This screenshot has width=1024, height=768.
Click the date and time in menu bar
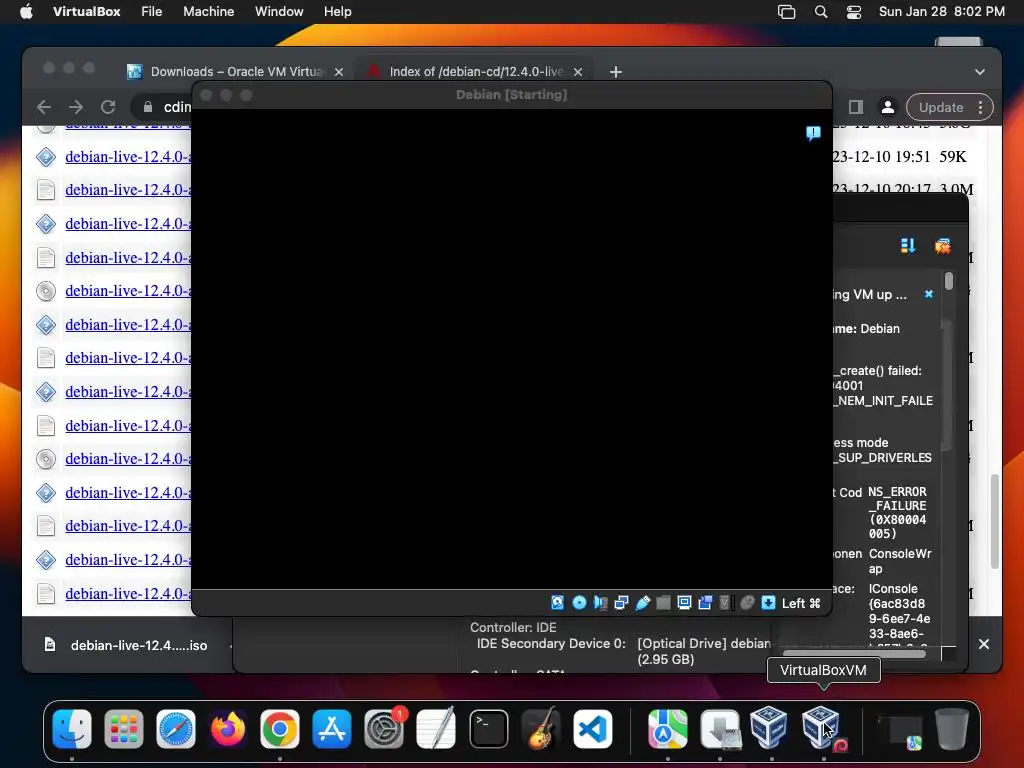(x=941, y=12)
